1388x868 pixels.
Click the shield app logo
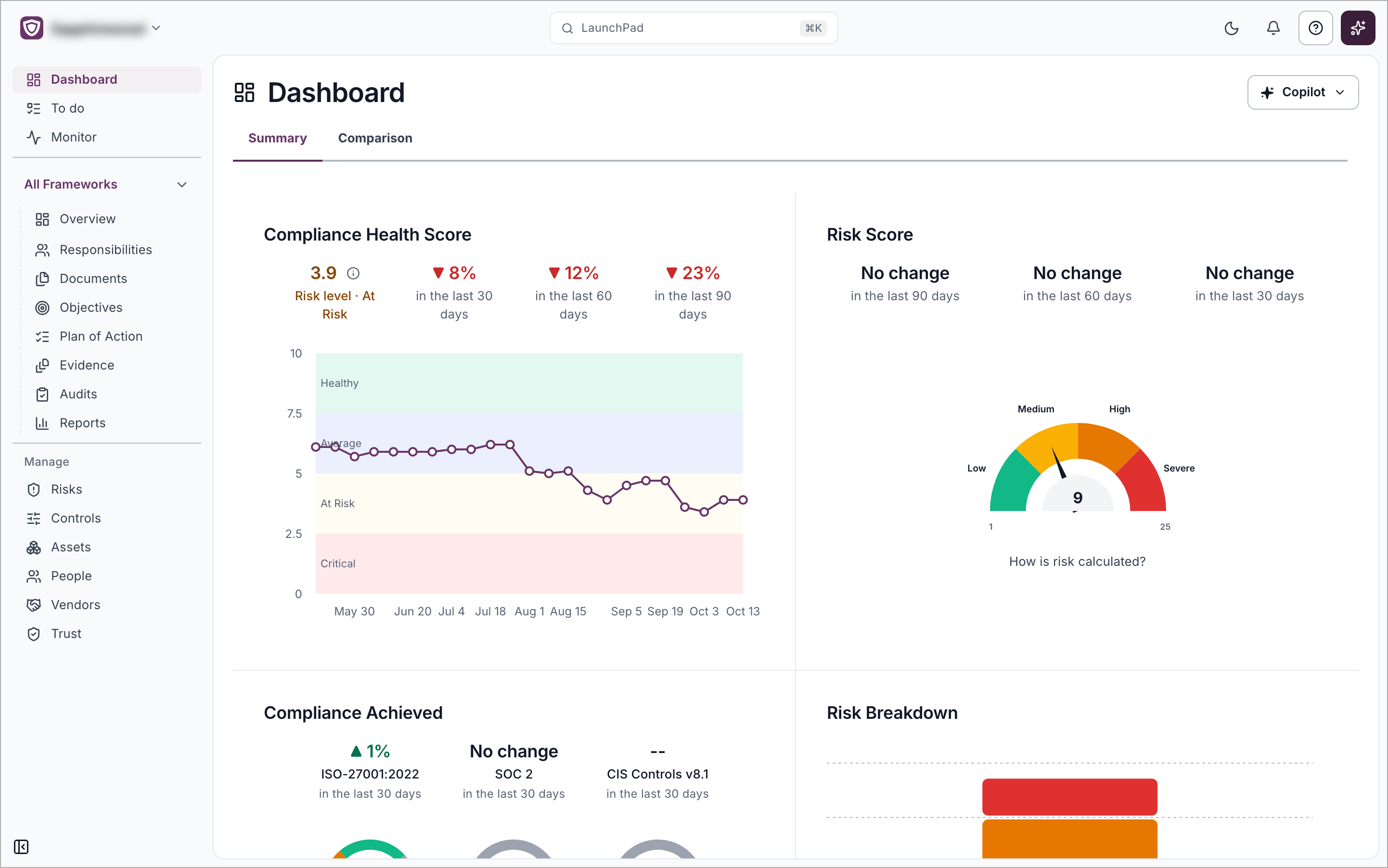(x=32, y=27)
